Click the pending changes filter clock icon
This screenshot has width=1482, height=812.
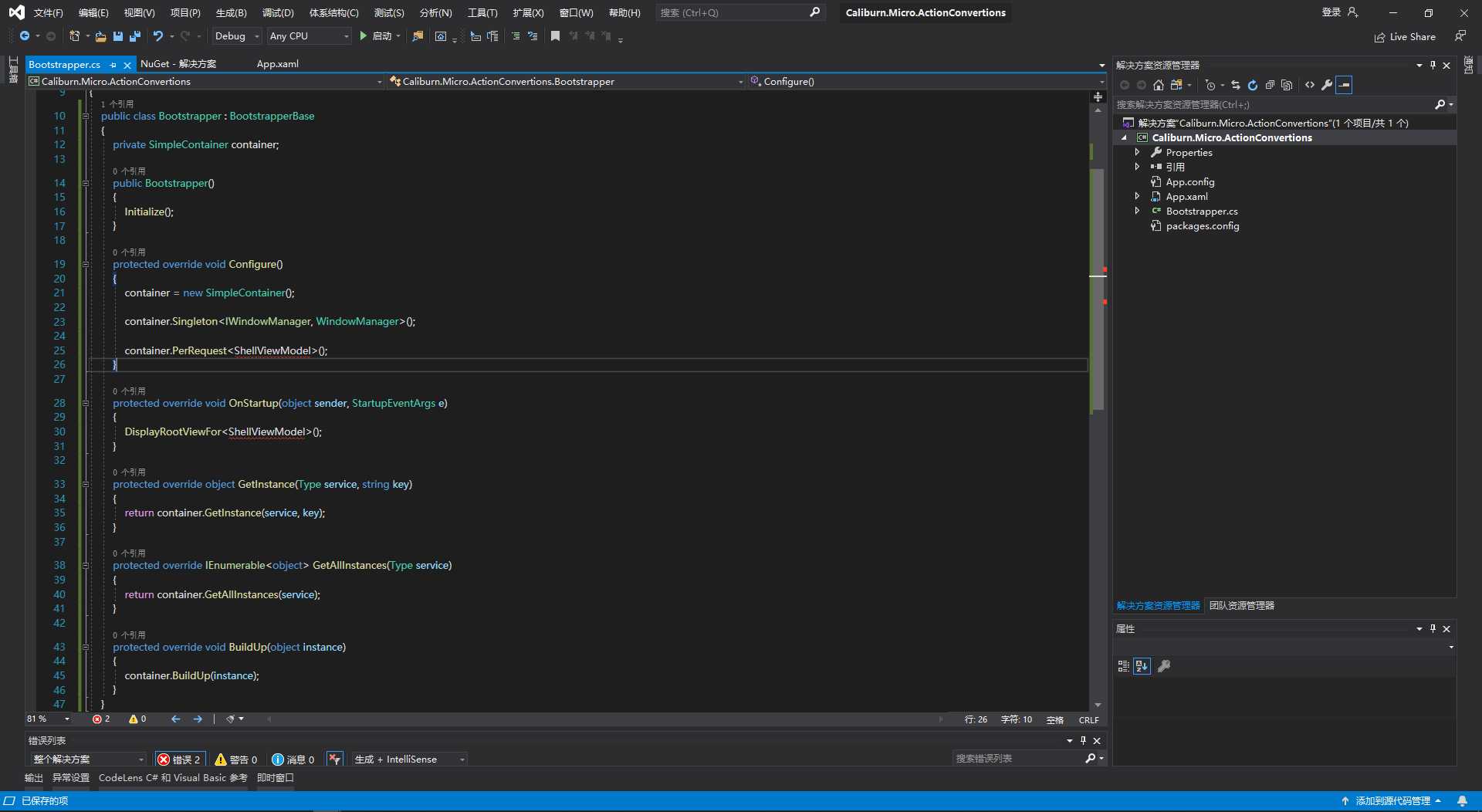point(1210,85)
